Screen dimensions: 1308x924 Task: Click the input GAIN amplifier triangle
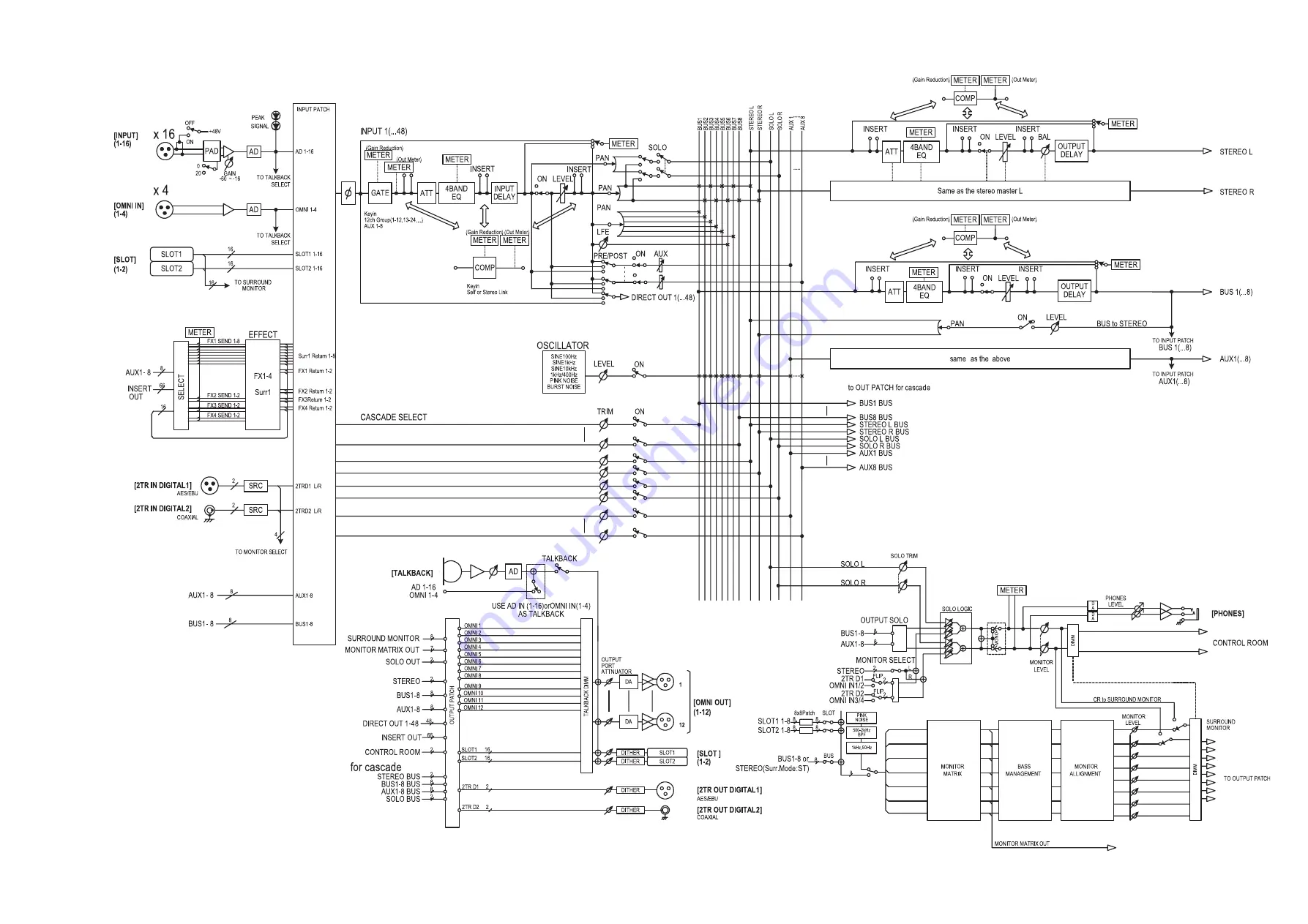[229, 151]
